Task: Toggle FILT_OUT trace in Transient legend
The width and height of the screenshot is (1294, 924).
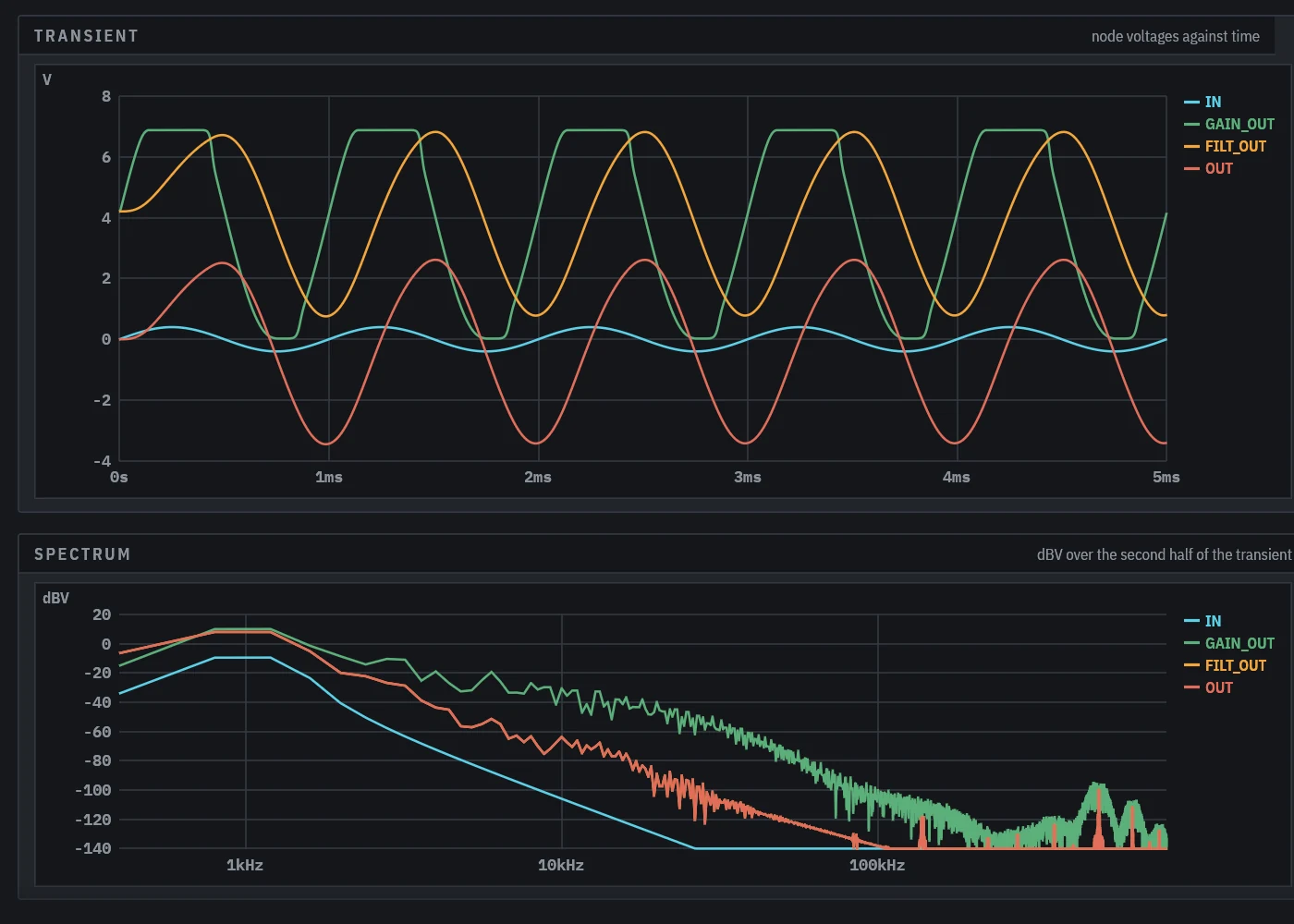Action: click(x=1226, y=146)
